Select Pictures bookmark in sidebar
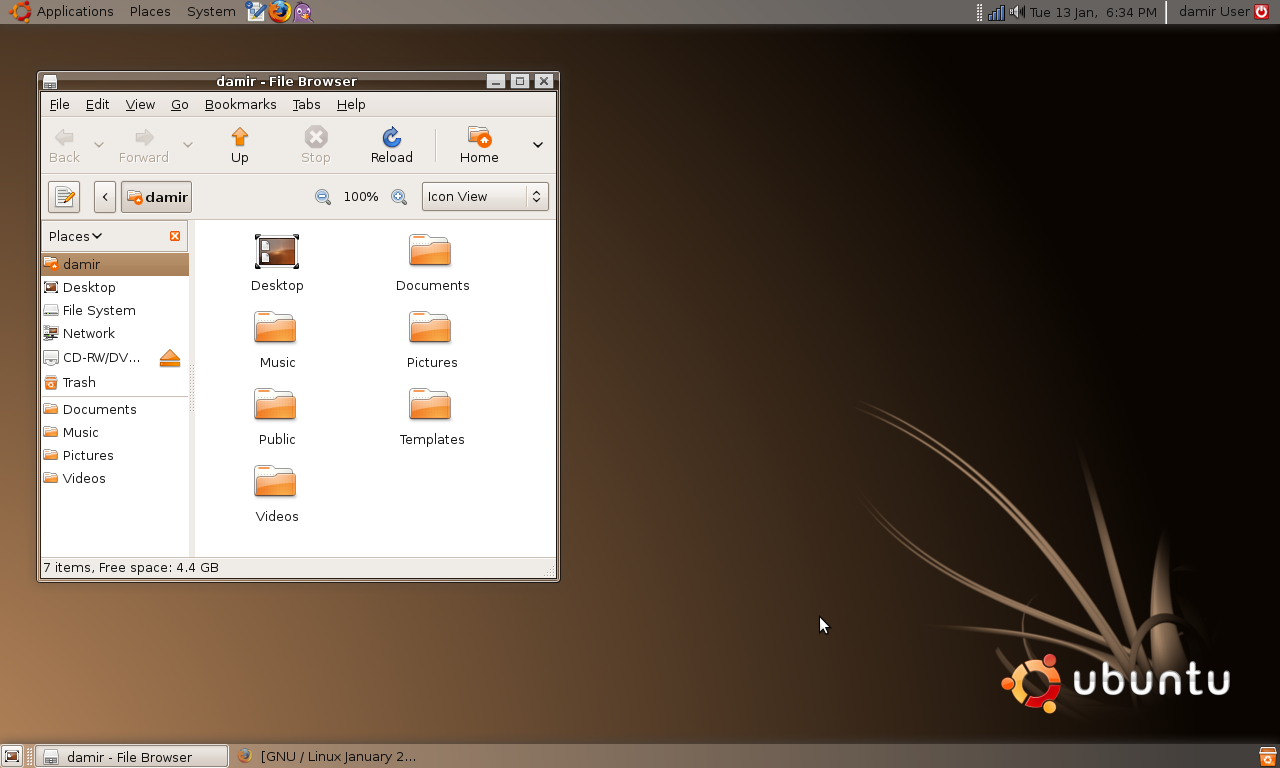This screenshot has width=1280, height=768. (x=115, y=455)
